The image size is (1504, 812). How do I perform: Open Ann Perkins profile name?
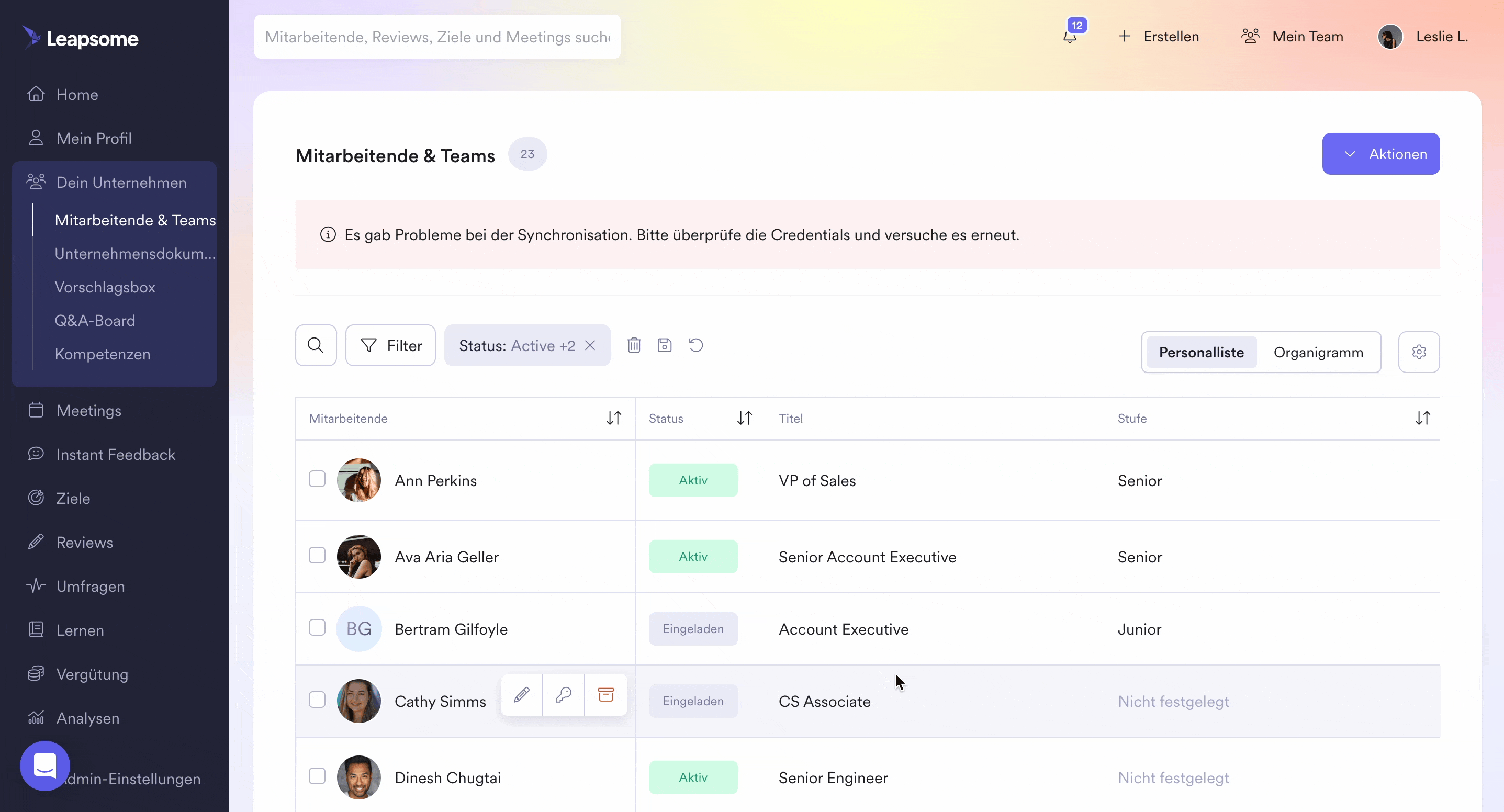click(435, 480)
